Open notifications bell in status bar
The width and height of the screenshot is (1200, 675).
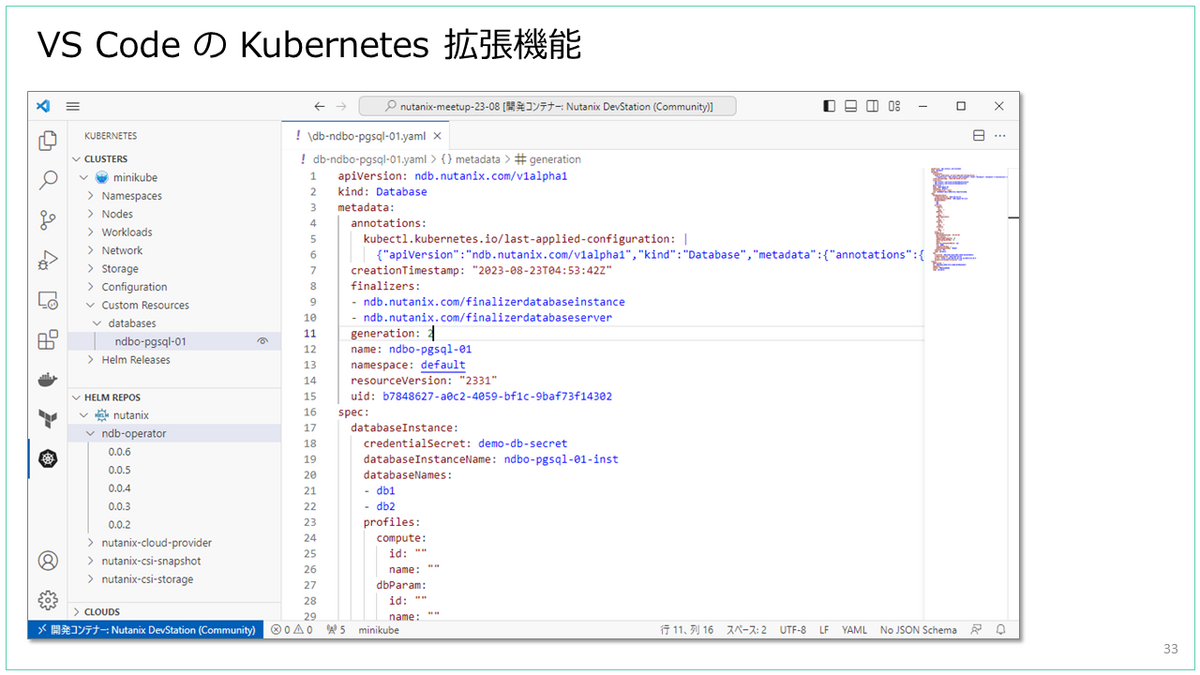pos(1001,630)
